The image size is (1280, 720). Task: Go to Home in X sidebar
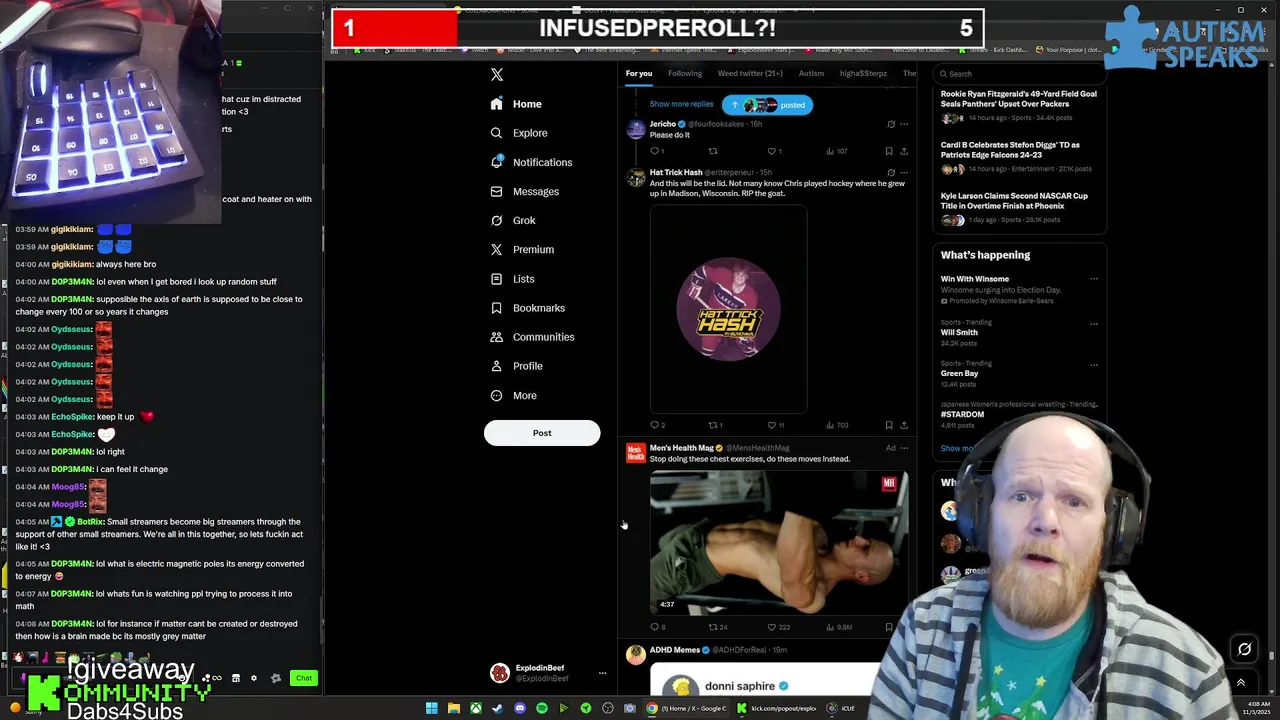click(x=516, y=104)
